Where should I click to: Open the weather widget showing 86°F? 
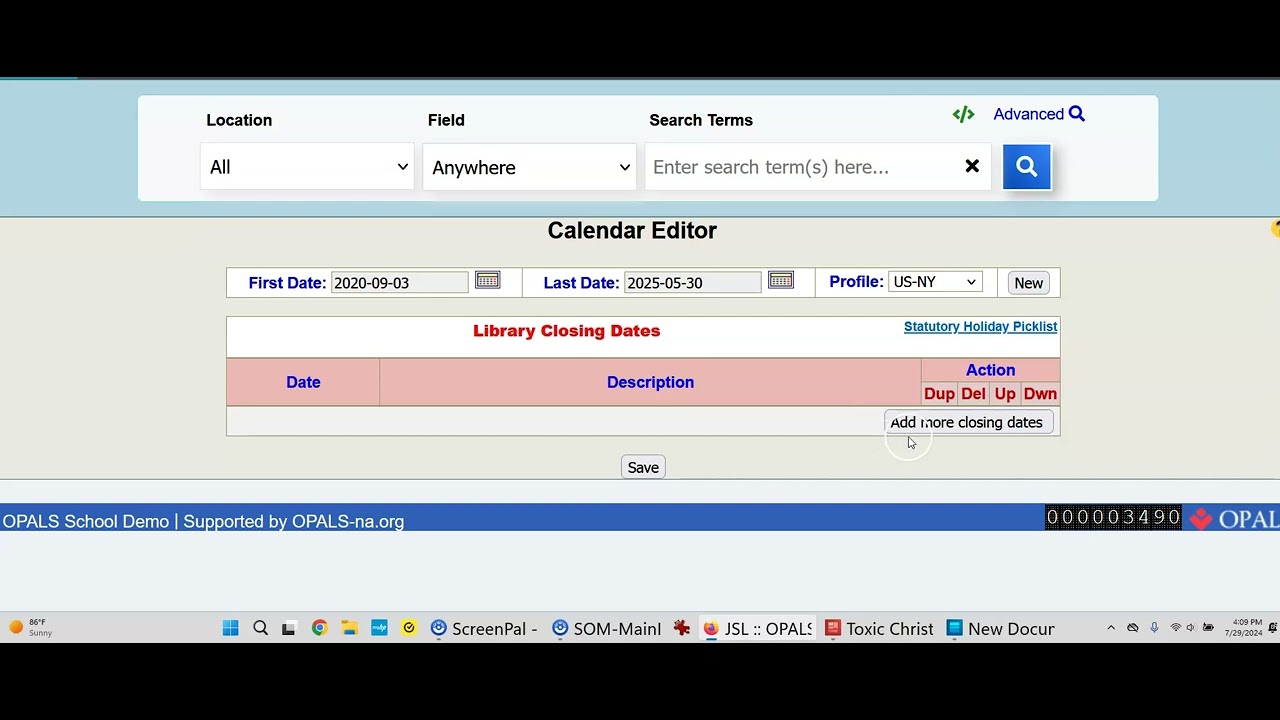pos(30,627)
